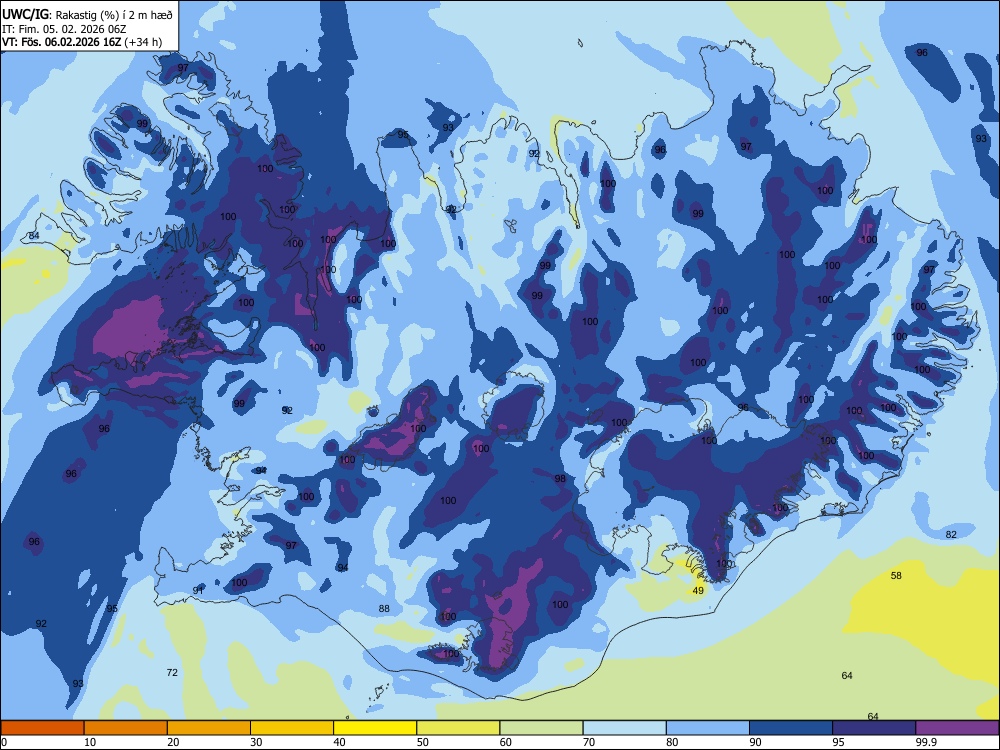Click the 'VT: Fös. 06.02.2026 16Z (+34 h)' line

pyautogui.click(x=82, y=42)
